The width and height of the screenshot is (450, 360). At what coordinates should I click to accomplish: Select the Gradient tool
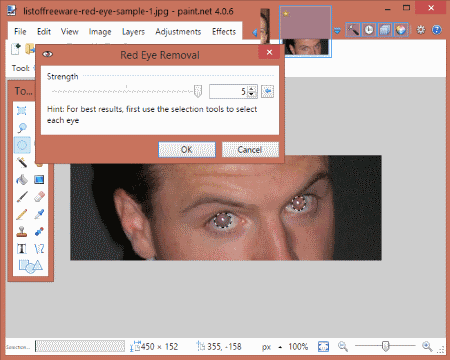pyautogui.click(x=39, y=180)
